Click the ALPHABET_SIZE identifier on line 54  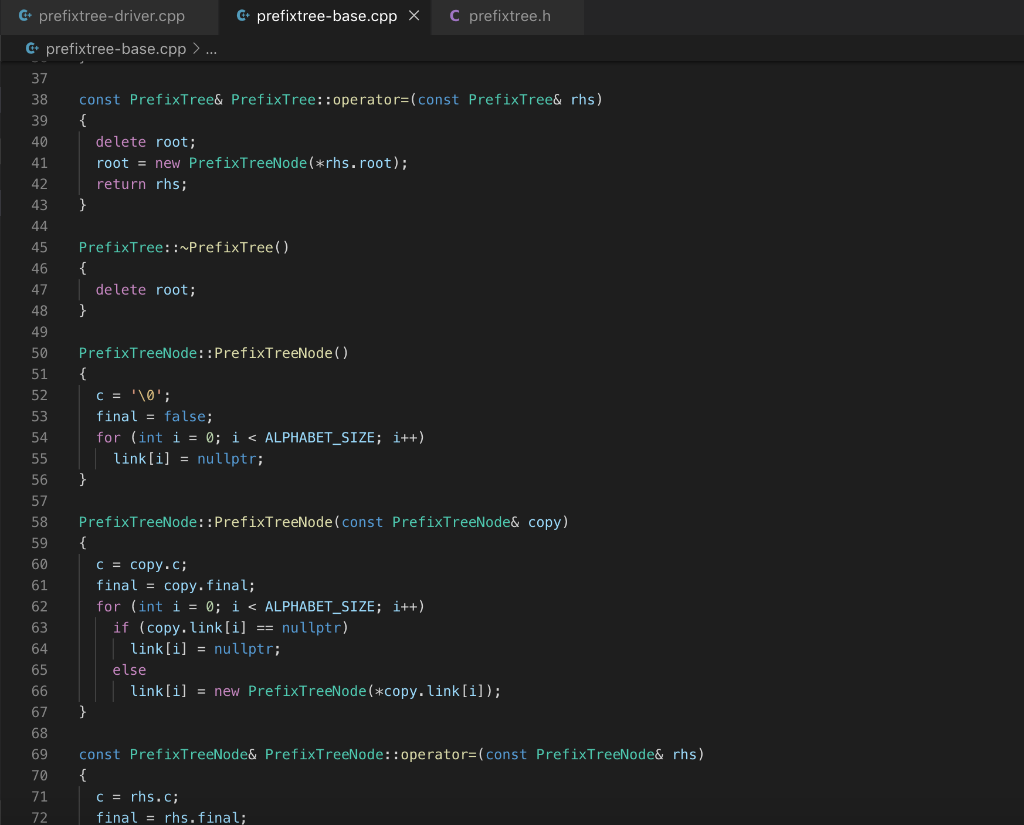pos(319,438)
